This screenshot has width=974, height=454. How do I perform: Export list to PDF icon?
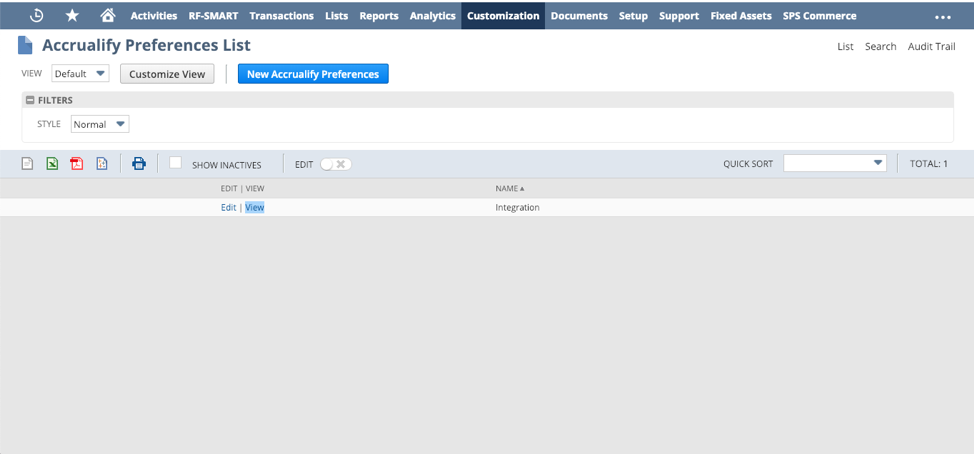point(77,163)
